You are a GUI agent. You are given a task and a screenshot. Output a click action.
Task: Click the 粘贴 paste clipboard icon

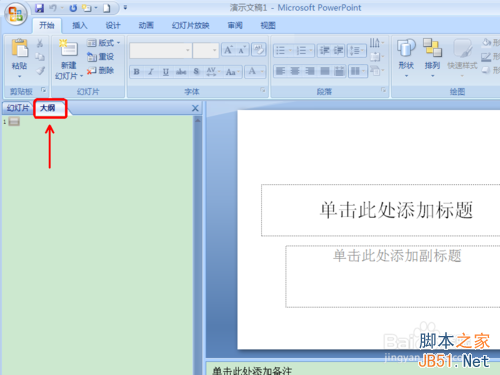click(20, 48)
